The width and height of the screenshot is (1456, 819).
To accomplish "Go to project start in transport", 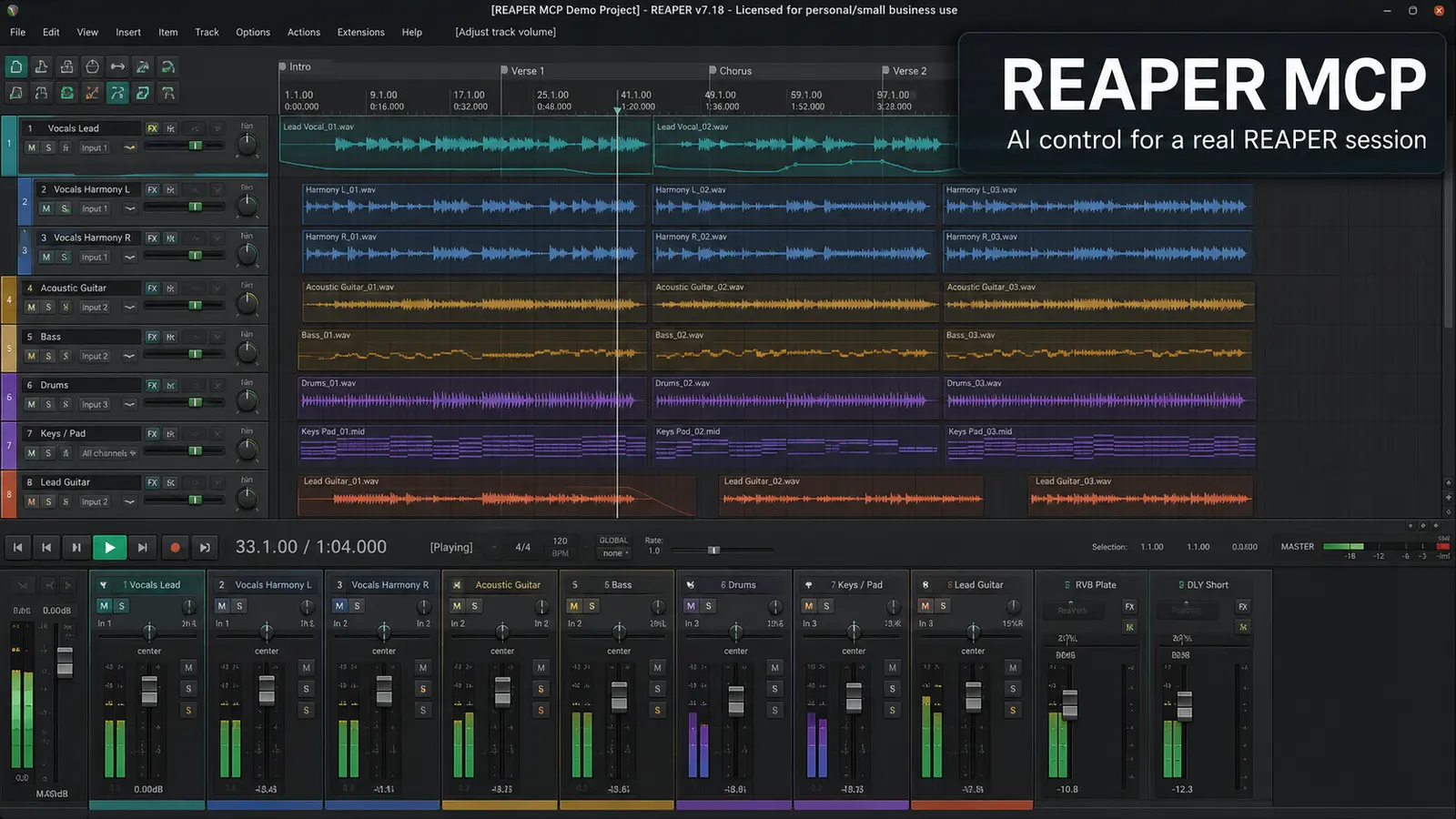I will point(17,547).
